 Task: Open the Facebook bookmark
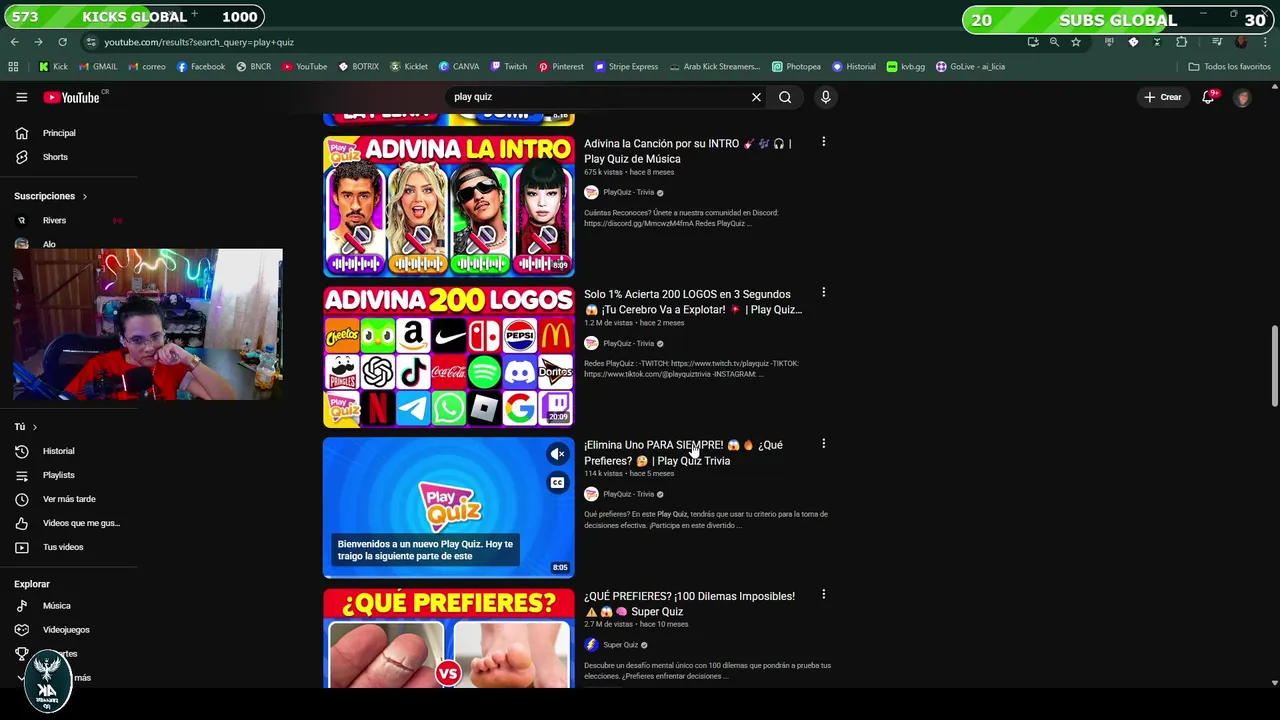coord(201,67)
